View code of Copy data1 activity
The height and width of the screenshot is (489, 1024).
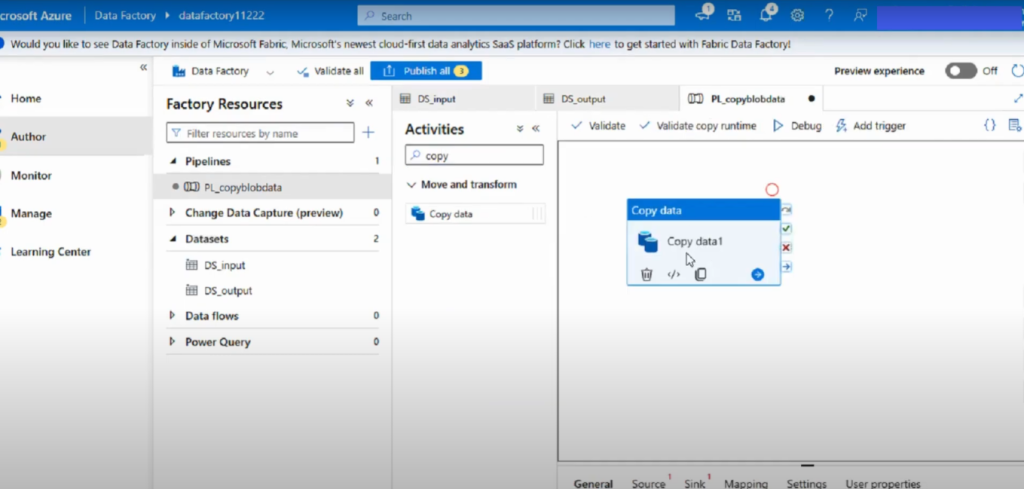click(673, 275)
